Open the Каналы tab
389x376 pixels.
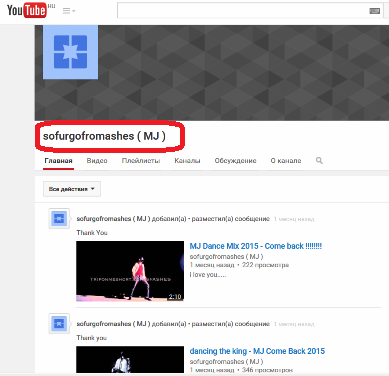pos(187,161)
